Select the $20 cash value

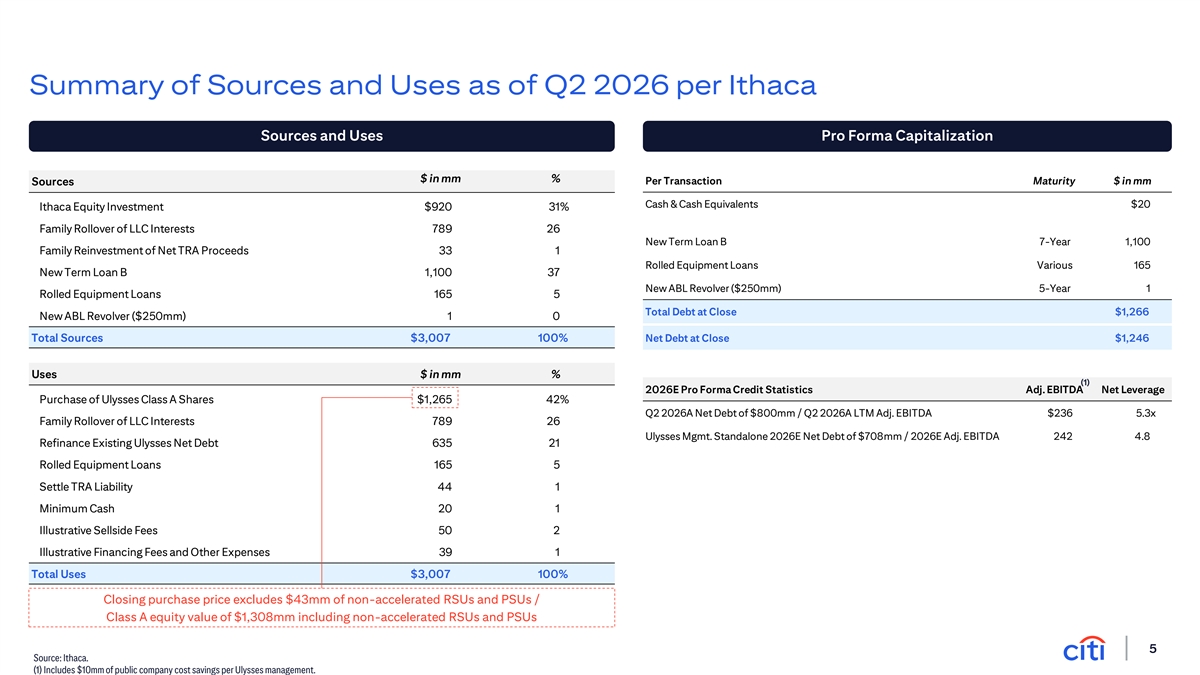1140,204
